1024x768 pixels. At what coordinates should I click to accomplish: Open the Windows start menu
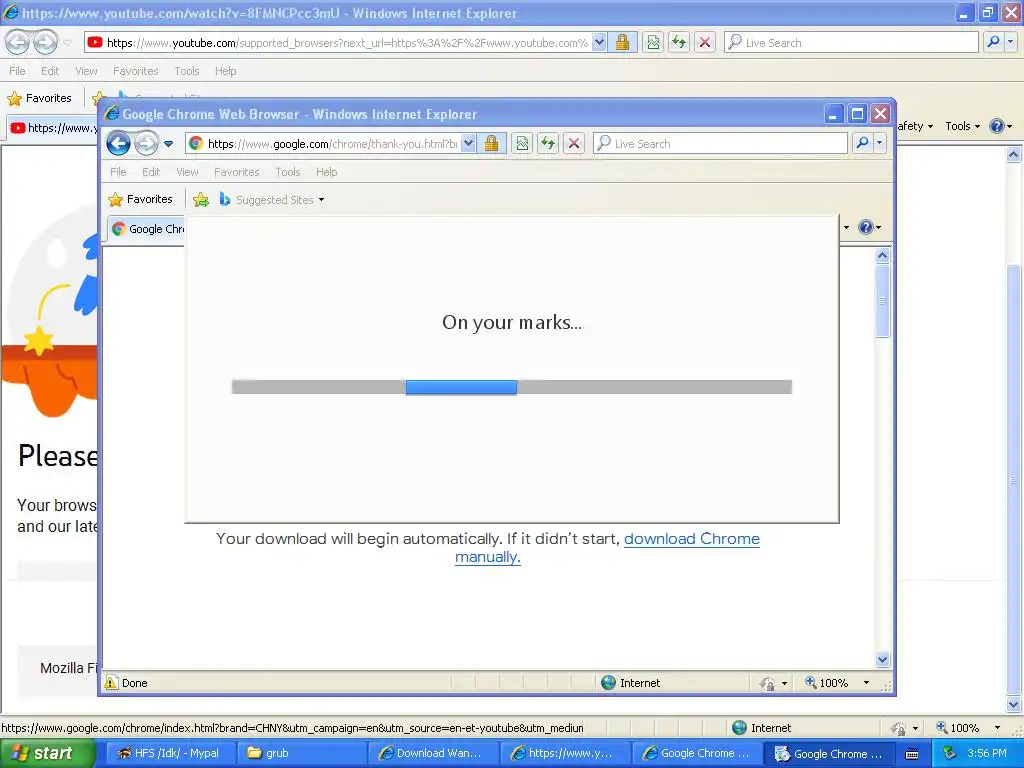48,753
